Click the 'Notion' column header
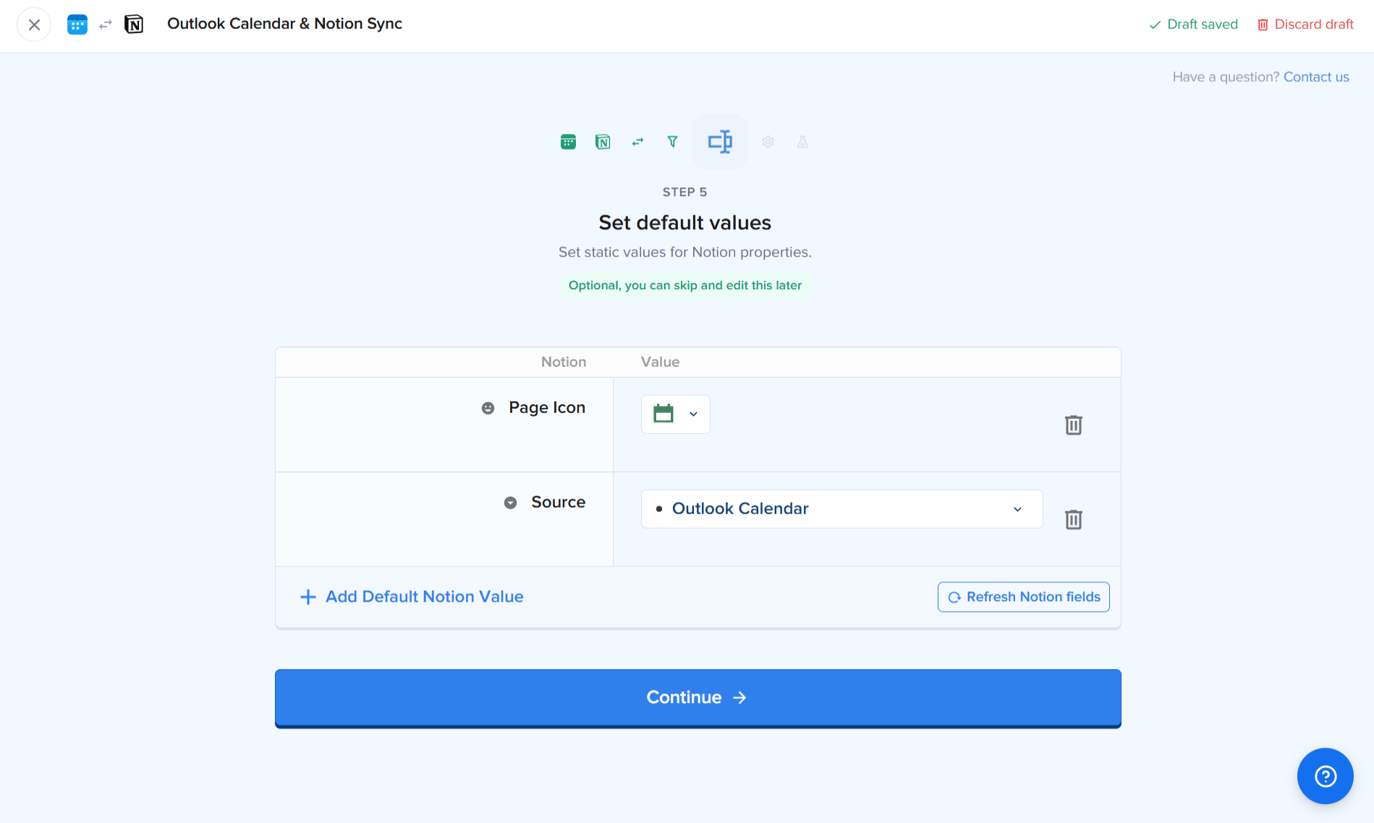The width and height of the screenshot is (1374, 823). click(564, 362)
